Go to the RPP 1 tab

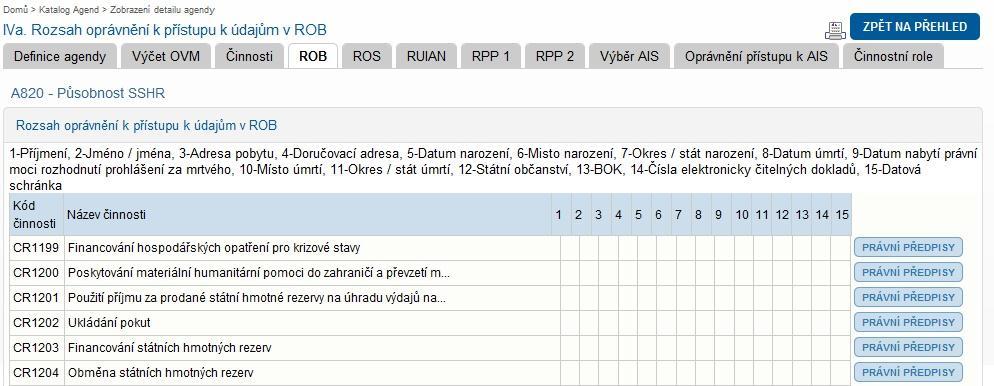(x=491, y=56)
